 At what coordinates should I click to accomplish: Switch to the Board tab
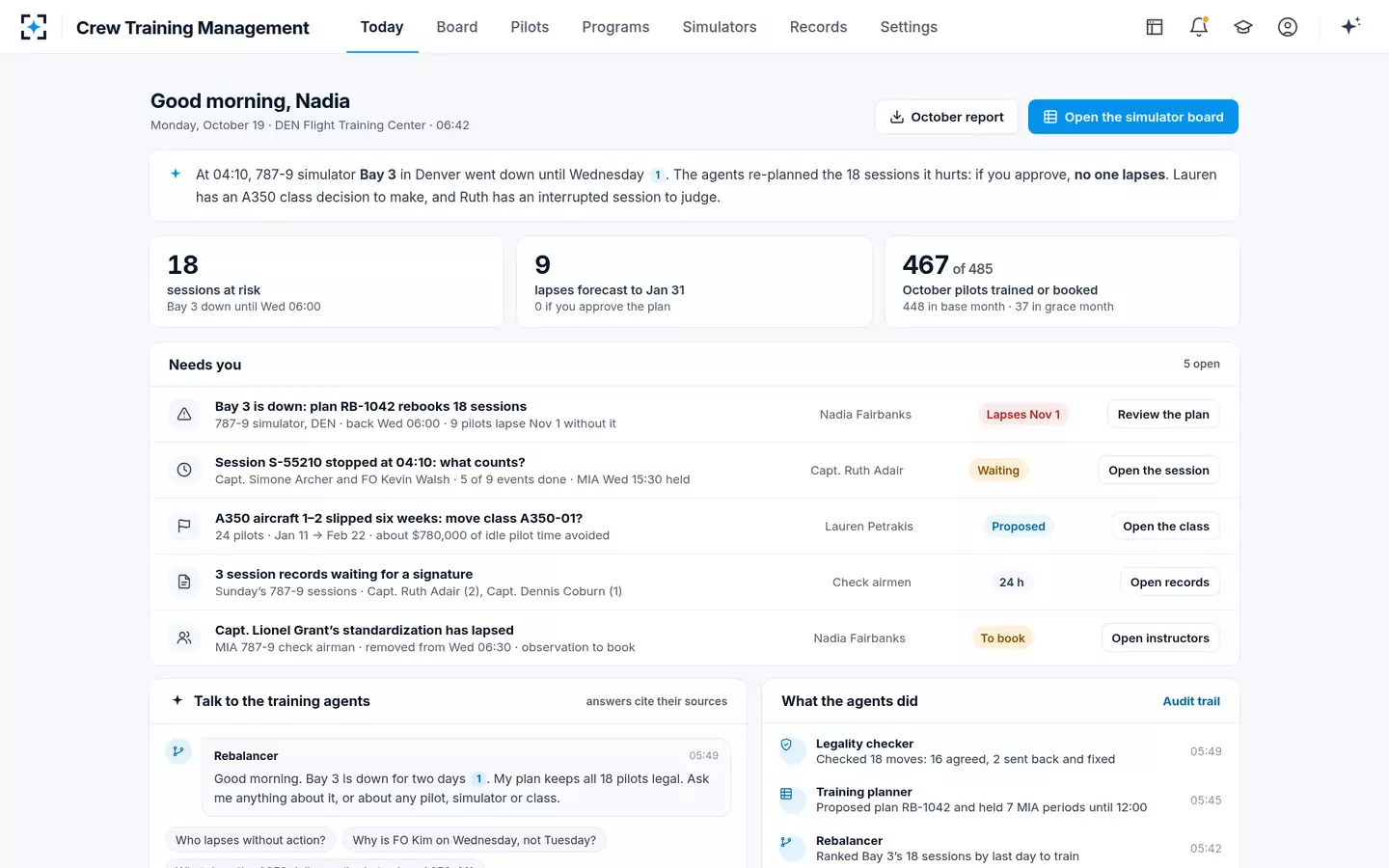pos(457,27)
